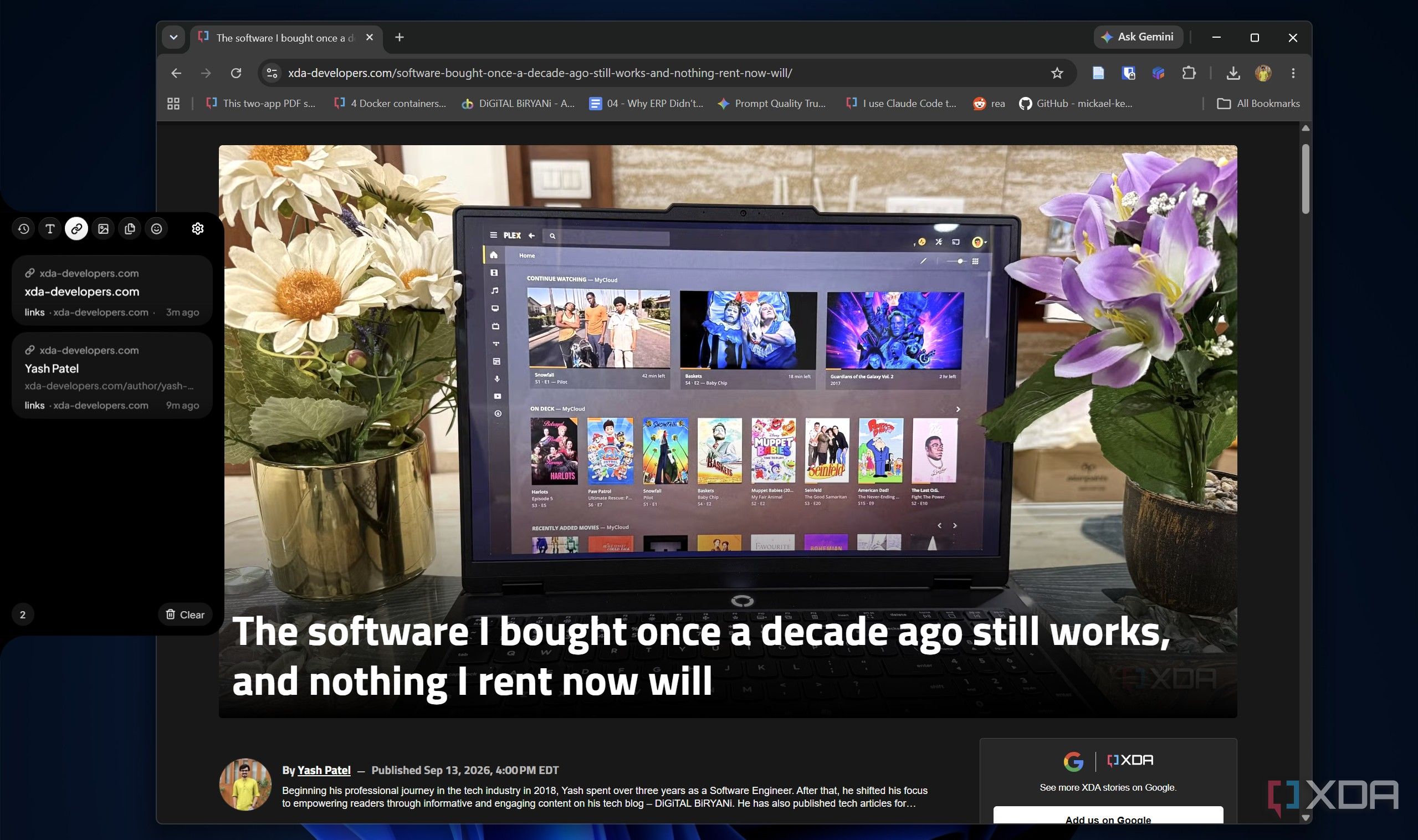Open clipboard history tab in side panel
Viewport: 1418px width, 840px height.
(x=23, y=229)
